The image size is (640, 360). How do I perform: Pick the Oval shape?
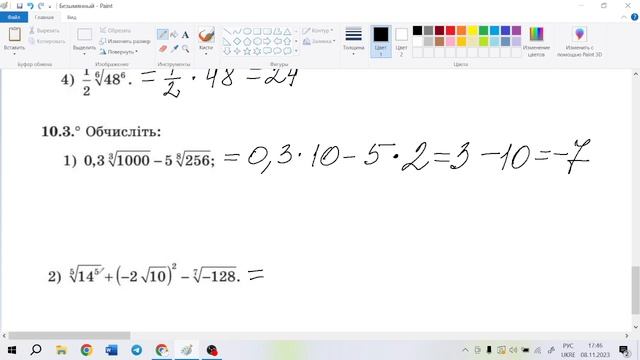(x=247, y=31)
